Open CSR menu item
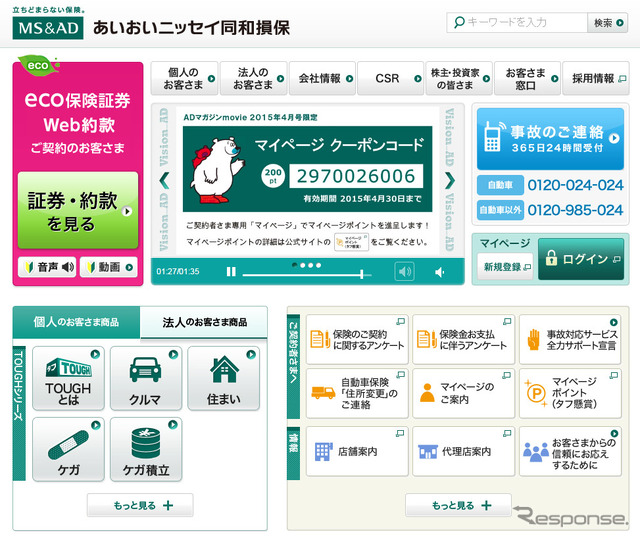The image size is (640, 538). coord(391,78)
